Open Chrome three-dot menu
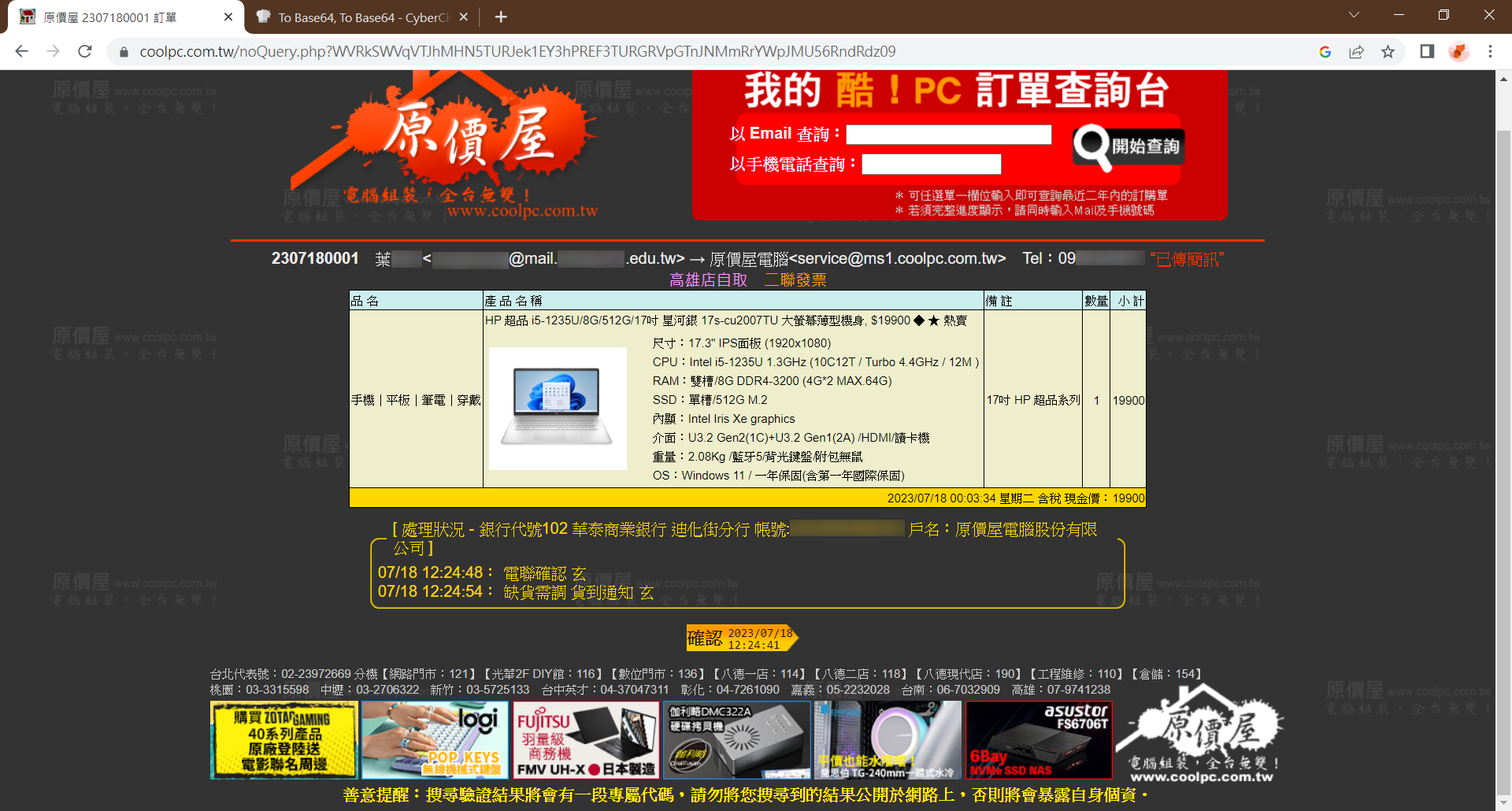 pos(1490,51)
